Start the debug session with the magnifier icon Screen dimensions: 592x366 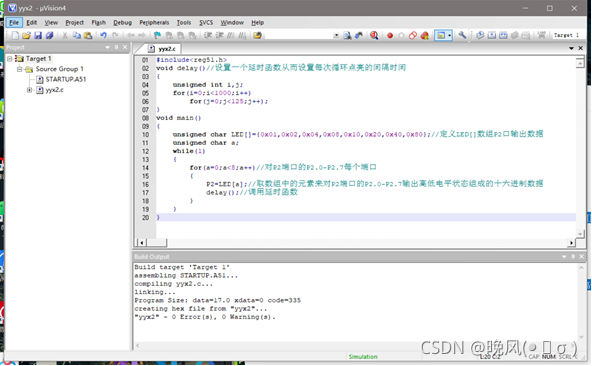(374, 36)
